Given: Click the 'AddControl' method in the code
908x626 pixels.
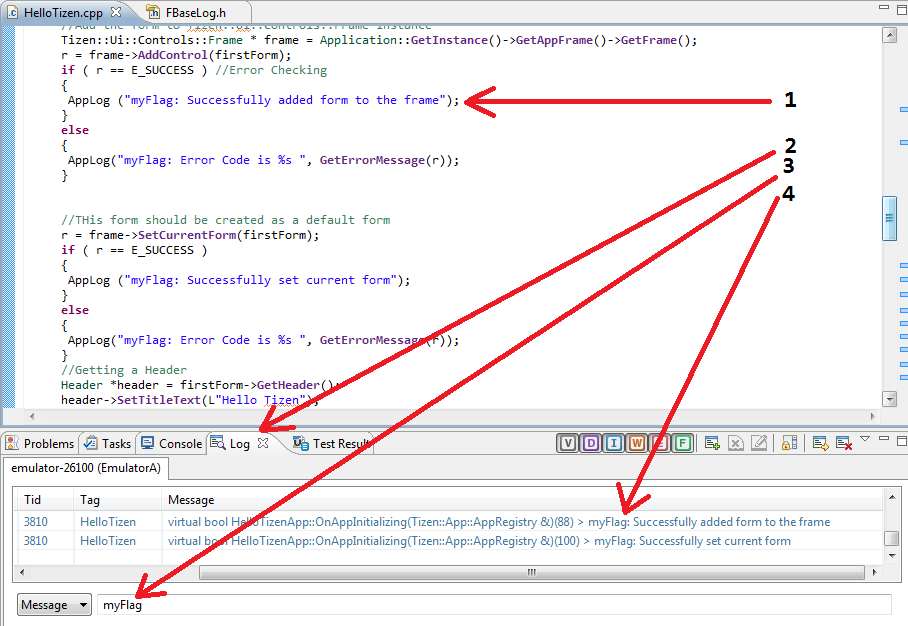Looking at the screenshot, I should point(173,55).
